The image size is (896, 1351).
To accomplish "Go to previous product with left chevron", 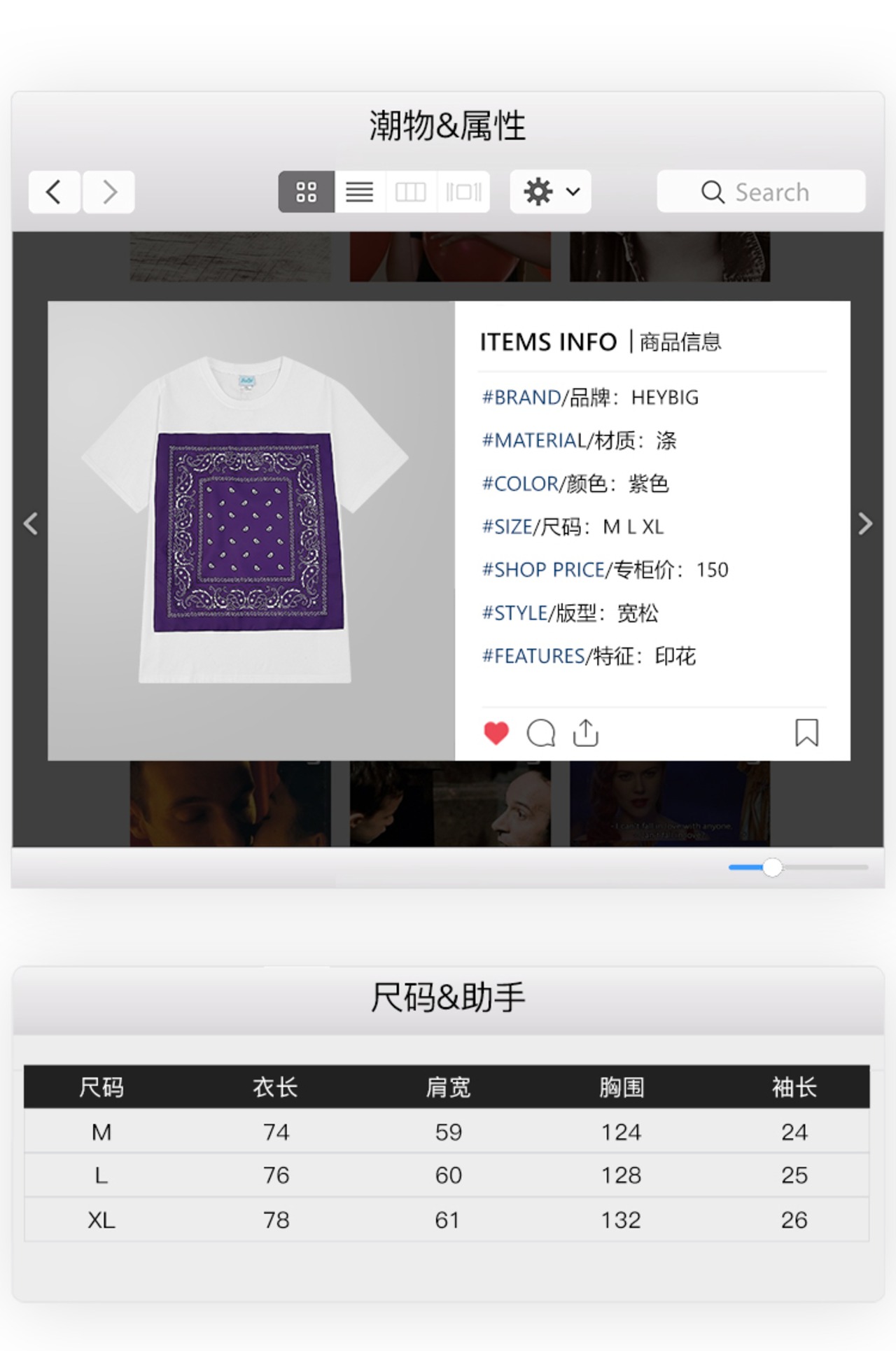I will point(30,524).
